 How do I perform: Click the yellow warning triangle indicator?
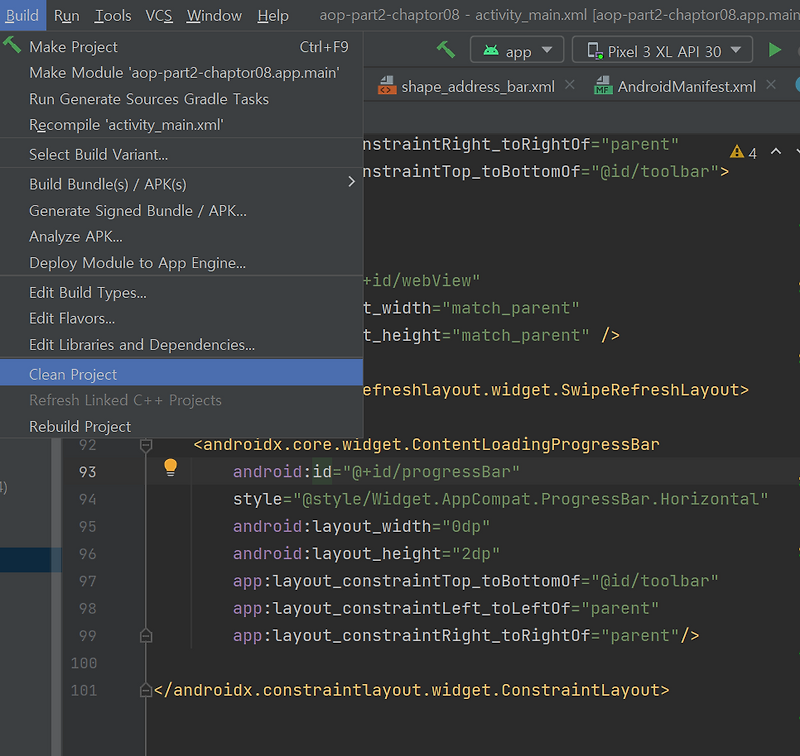[x=737, y=152]
